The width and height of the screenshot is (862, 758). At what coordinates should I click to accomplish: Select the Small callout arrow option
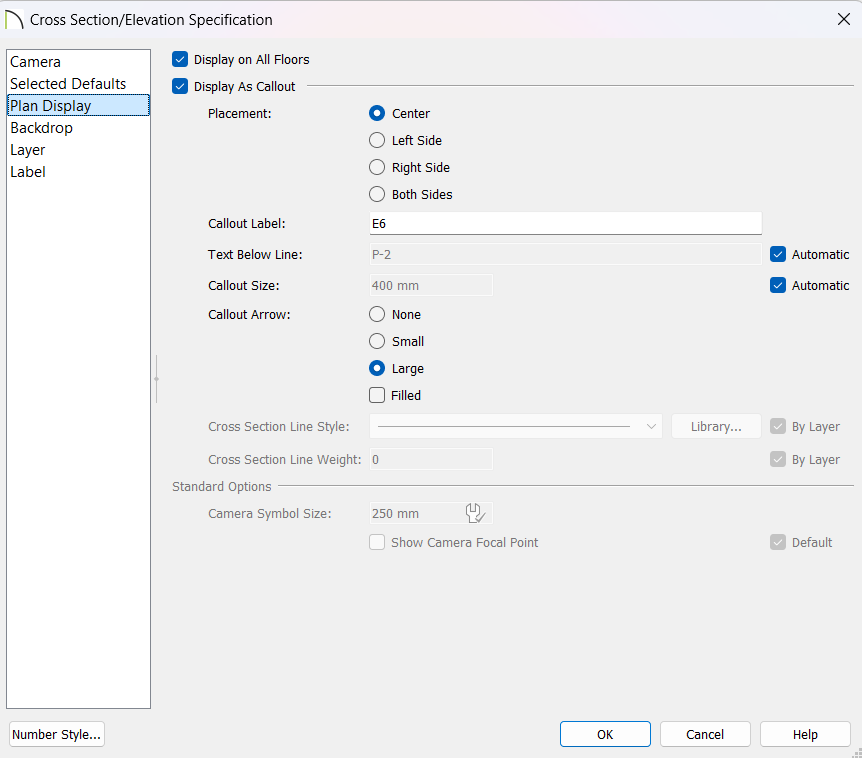click(x=377, y=341)
